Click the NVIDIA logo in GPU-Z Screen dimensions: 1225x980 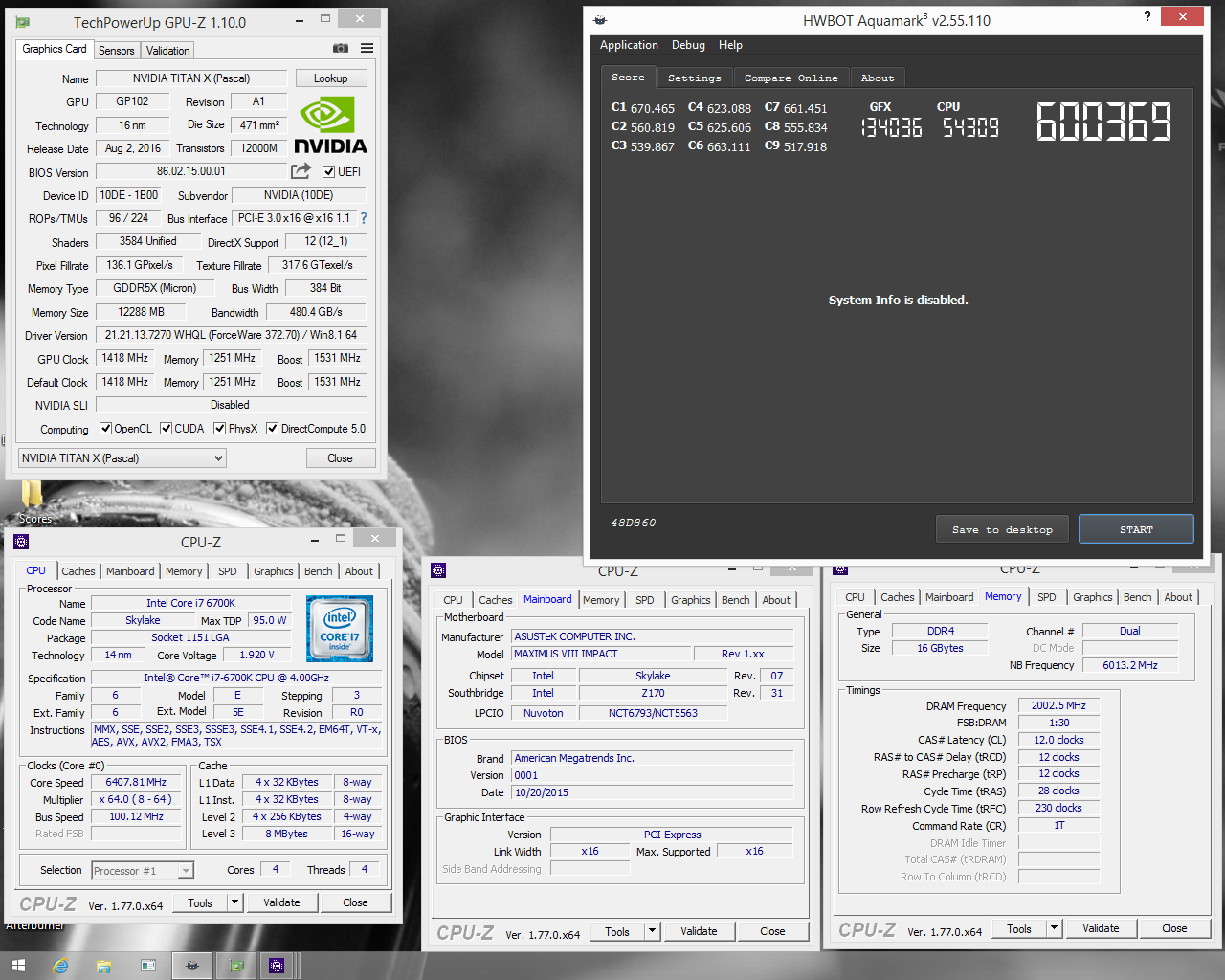pyautogui.click(x=330, y=125)
